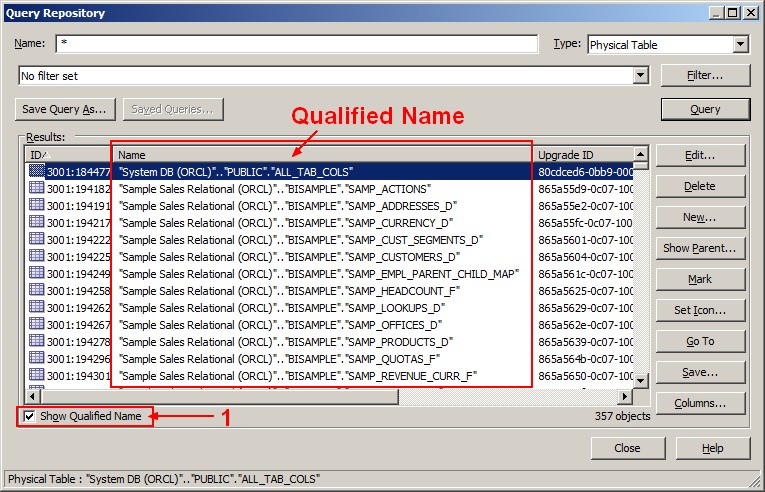Click the table icon for SAMP_CUSTOMERS_D row
Viewport: 765px width, 492px height.
36,256
